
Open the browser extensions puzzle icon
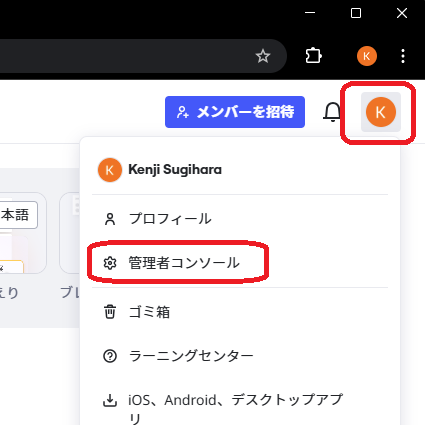point(313,56)
